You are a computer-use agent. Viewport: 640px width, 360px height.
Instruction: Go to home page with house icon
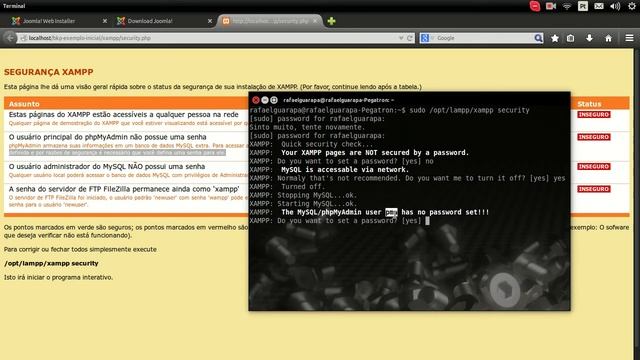608,38
